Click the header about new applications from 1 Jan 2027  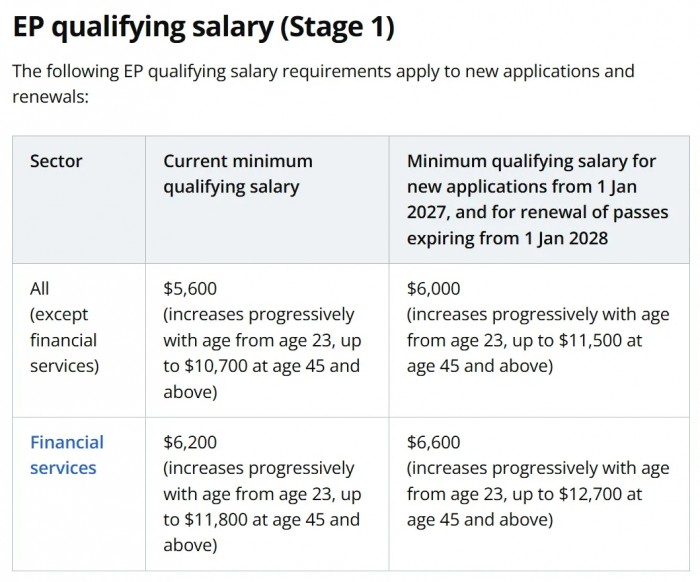click(x=538, y=200)
